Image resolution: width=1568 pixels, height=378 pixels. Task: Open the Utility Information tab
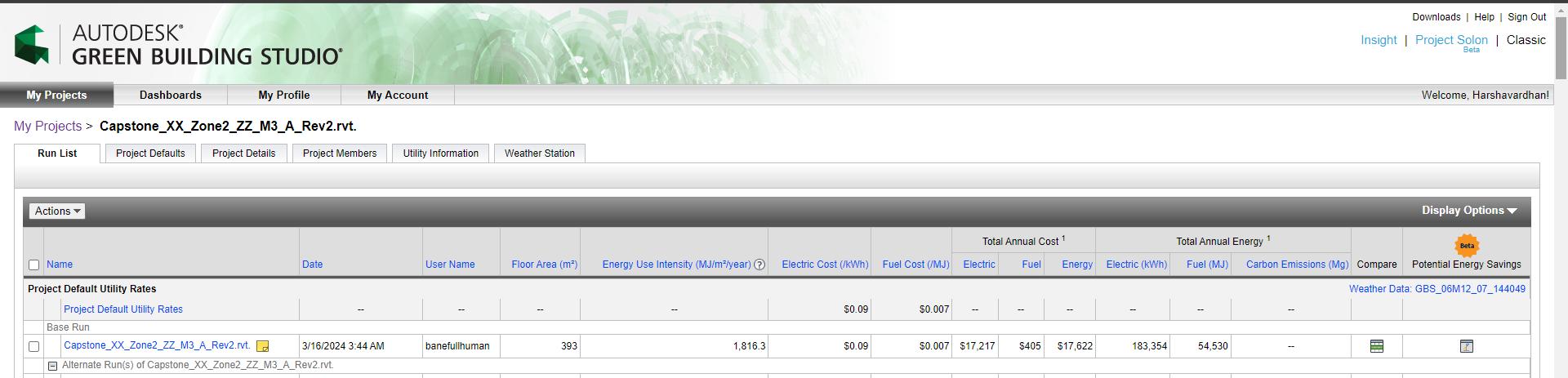click(x=441, y=153)
